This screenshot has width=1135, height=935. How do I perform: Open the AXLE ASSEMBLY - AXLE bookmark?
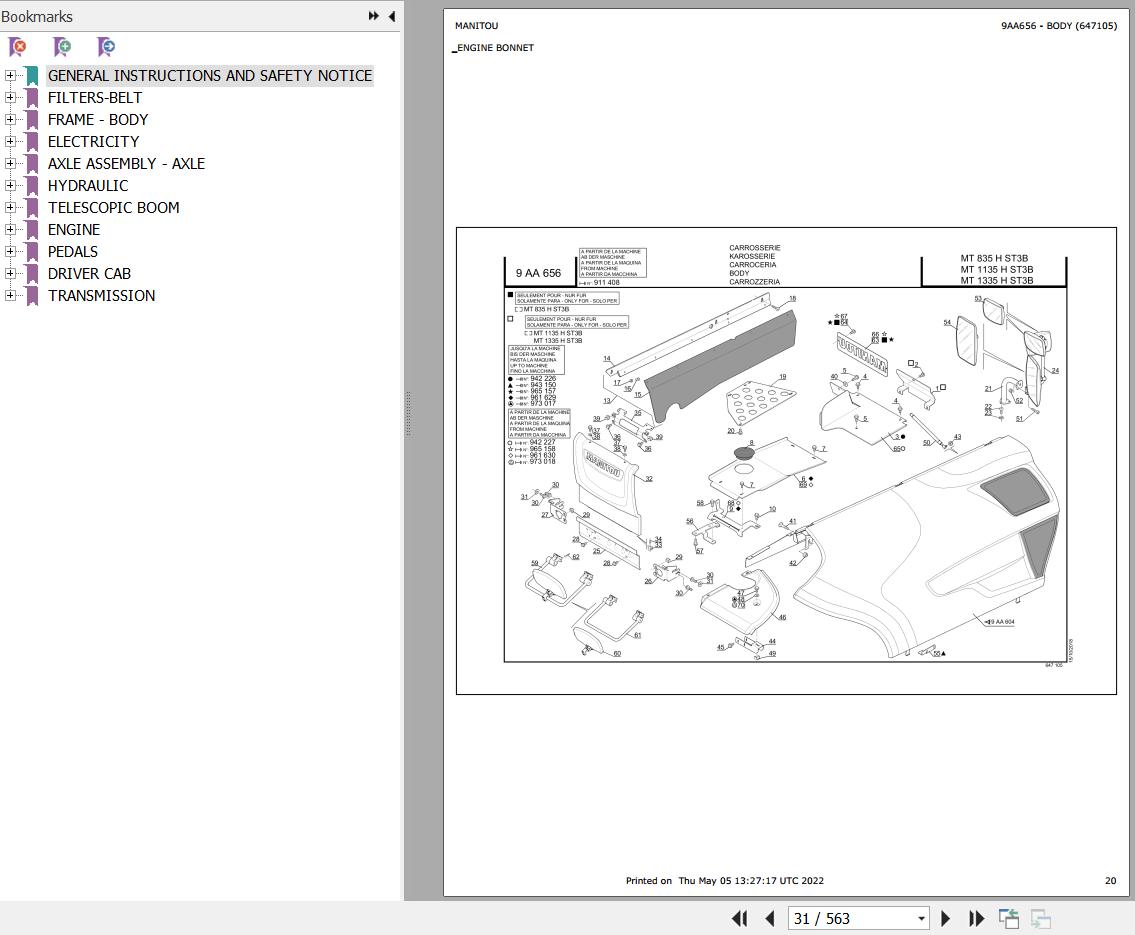126,164
